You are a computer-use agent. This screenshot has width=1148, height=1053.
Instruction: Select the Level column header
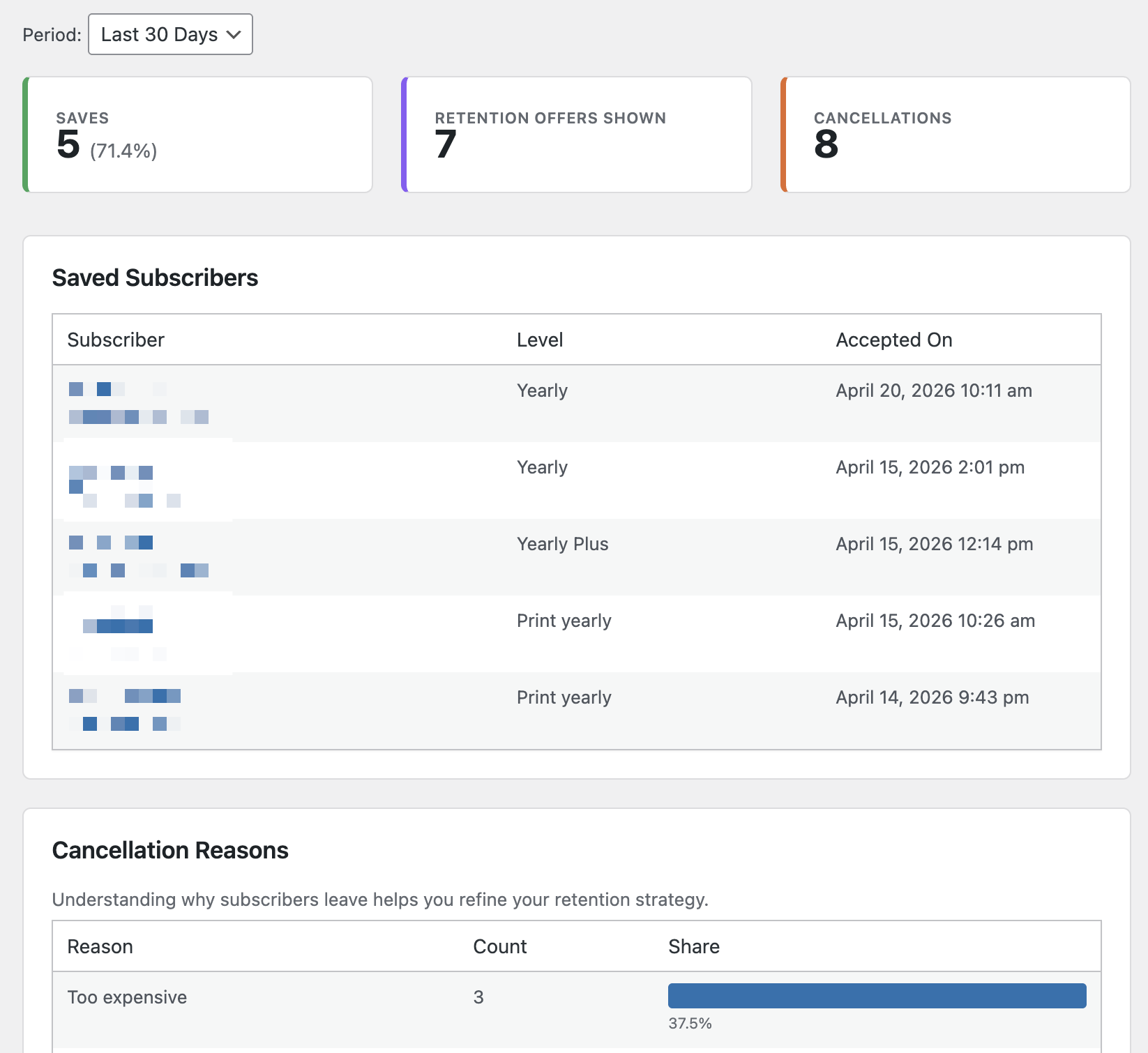[x=540, y=340]
